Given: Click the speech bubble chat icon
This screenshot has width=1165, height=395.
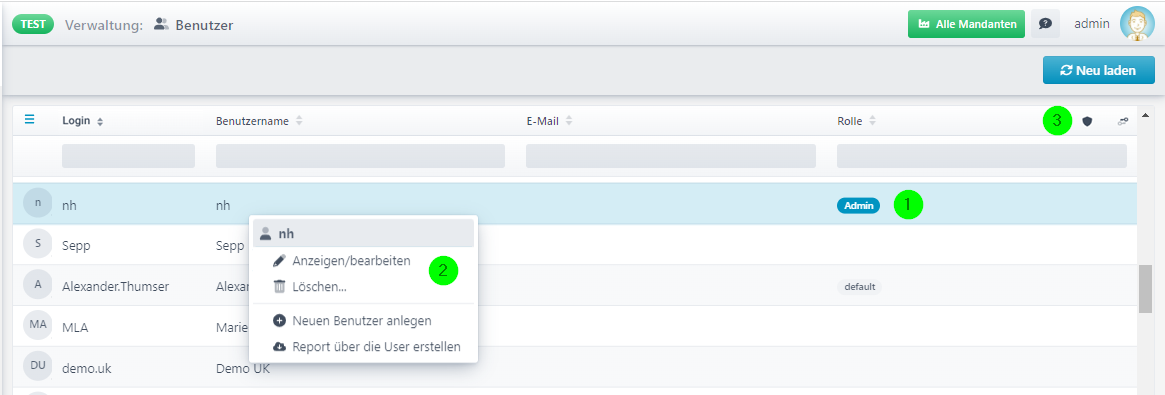Looking at the screenshot, I should pos(1045,24).
